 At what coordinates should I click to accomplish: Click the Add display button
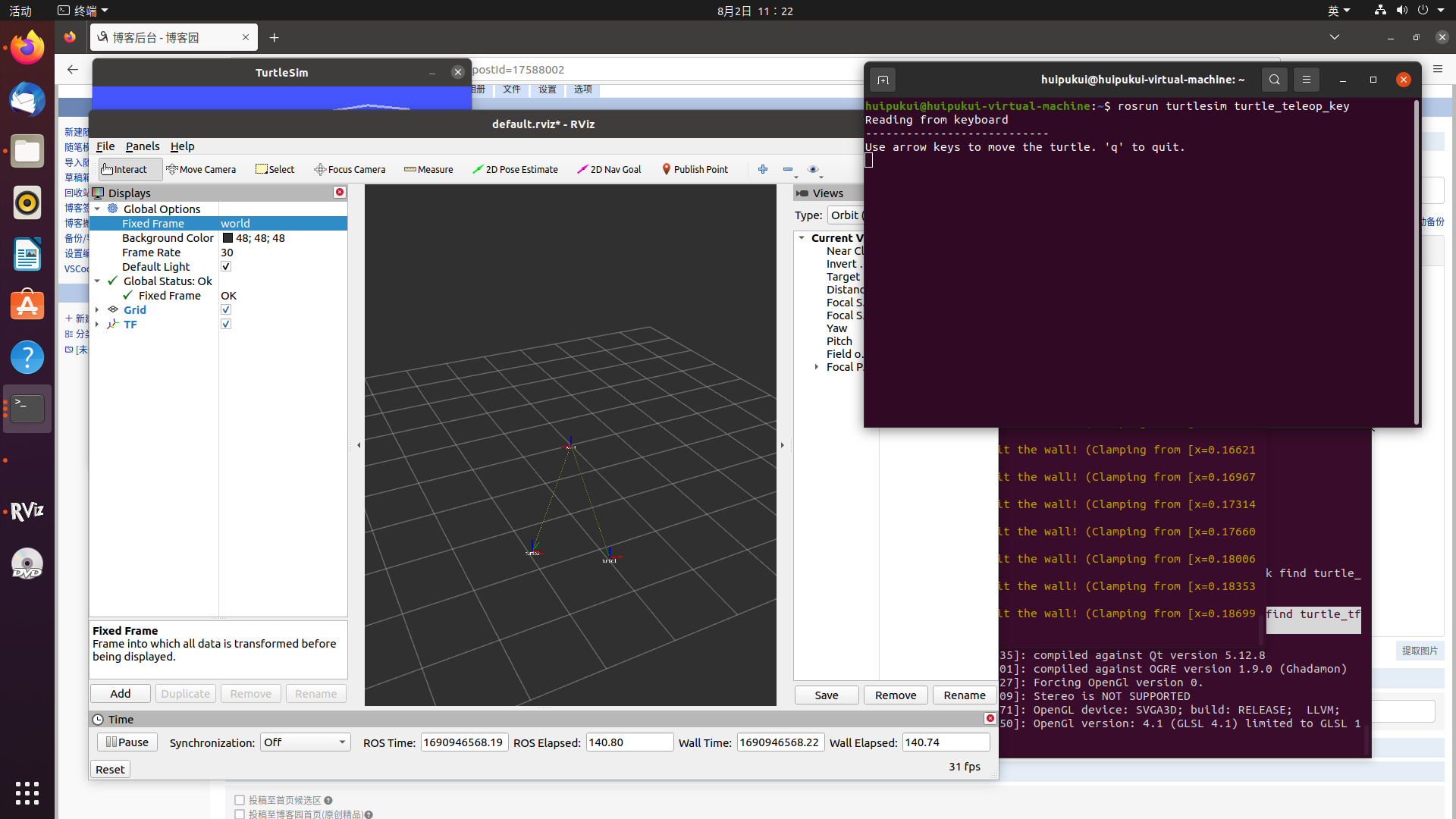[120, 694]
